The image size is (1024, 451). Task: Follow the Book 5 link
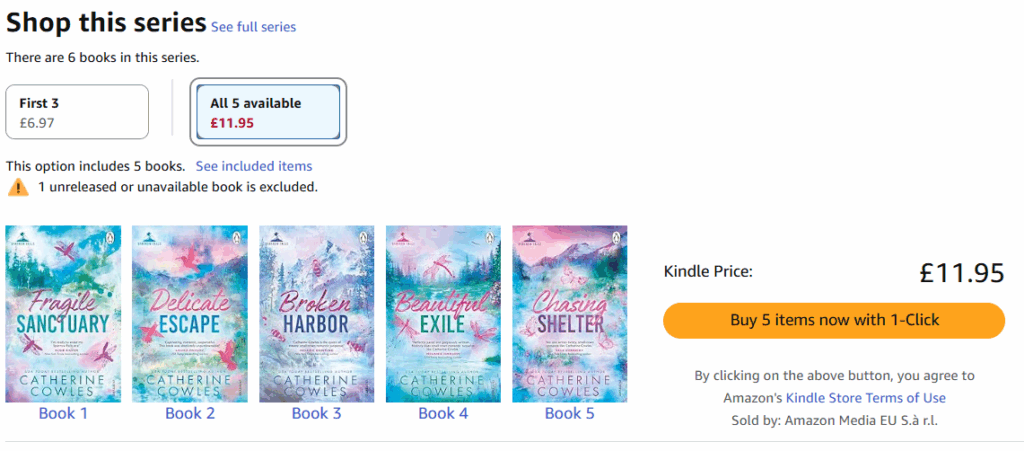point(570,413)
